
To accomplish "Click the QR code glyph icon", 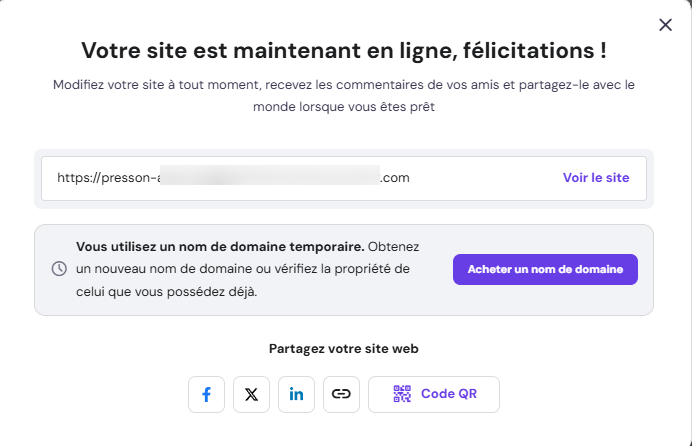I will pos(402,394).
